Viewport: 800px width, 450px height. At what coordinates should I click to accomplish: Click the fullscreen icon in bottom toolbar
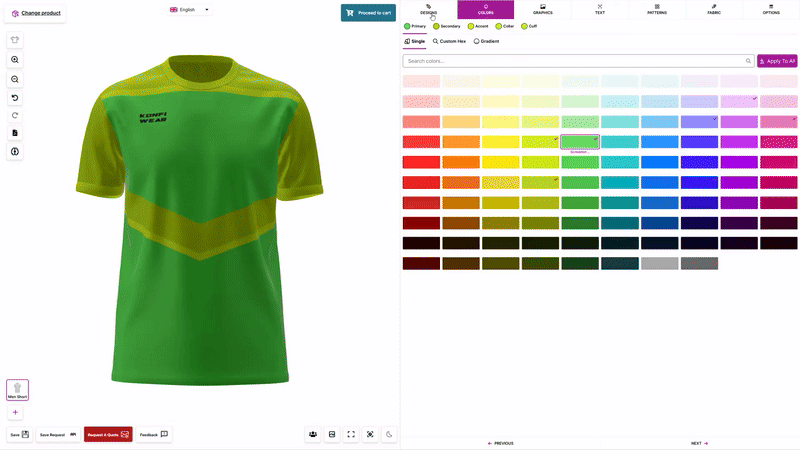pyautogui.click(x=351, y=434)
